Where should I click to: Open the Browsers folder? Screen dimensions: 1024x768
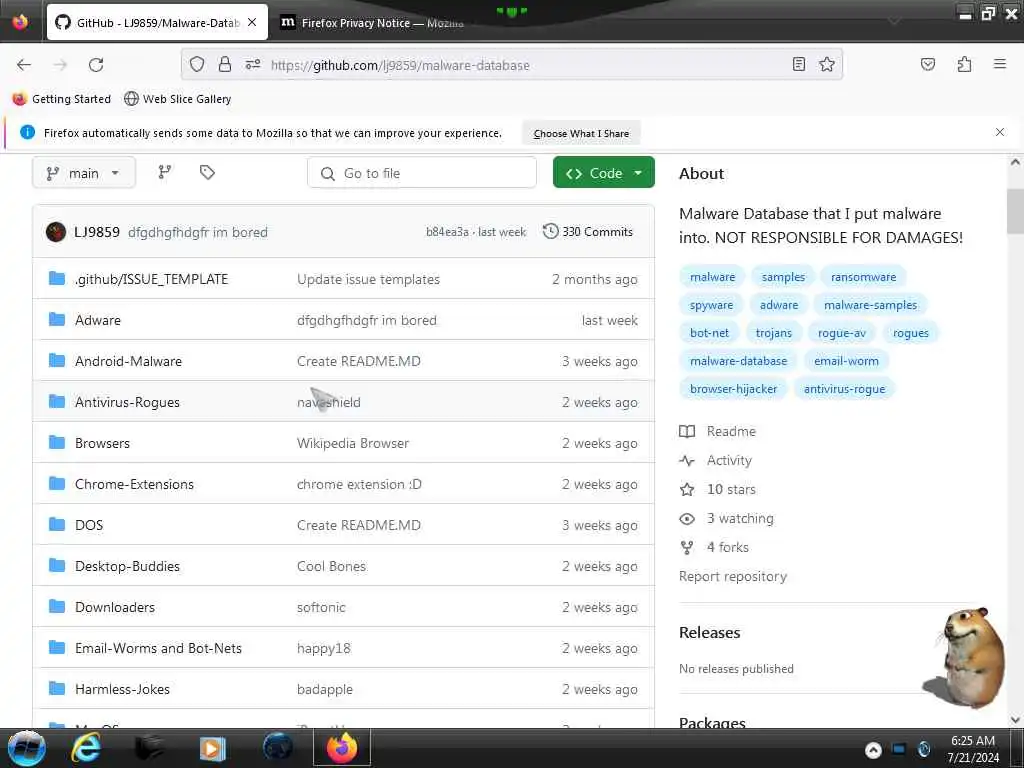click(103, 443)
